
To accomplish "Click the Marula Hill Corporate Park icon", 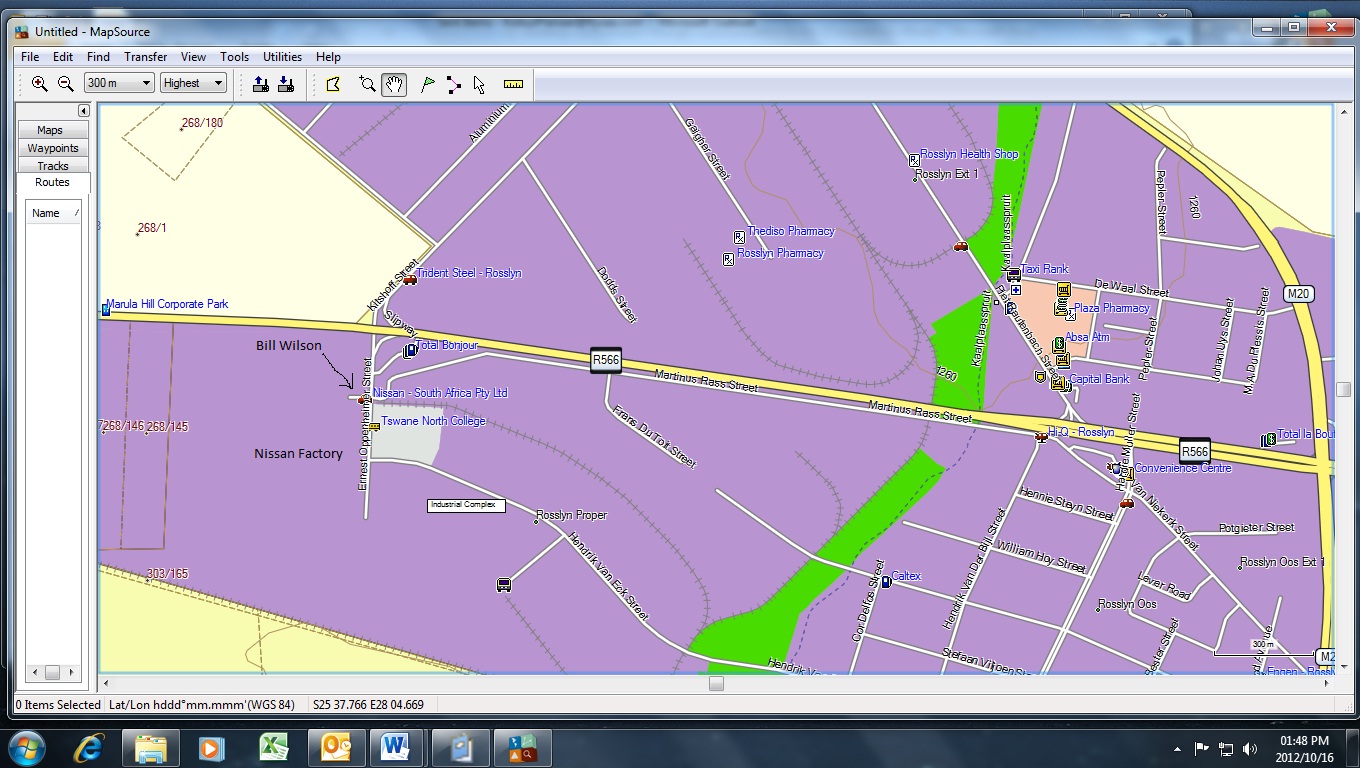I will [105, 310].
